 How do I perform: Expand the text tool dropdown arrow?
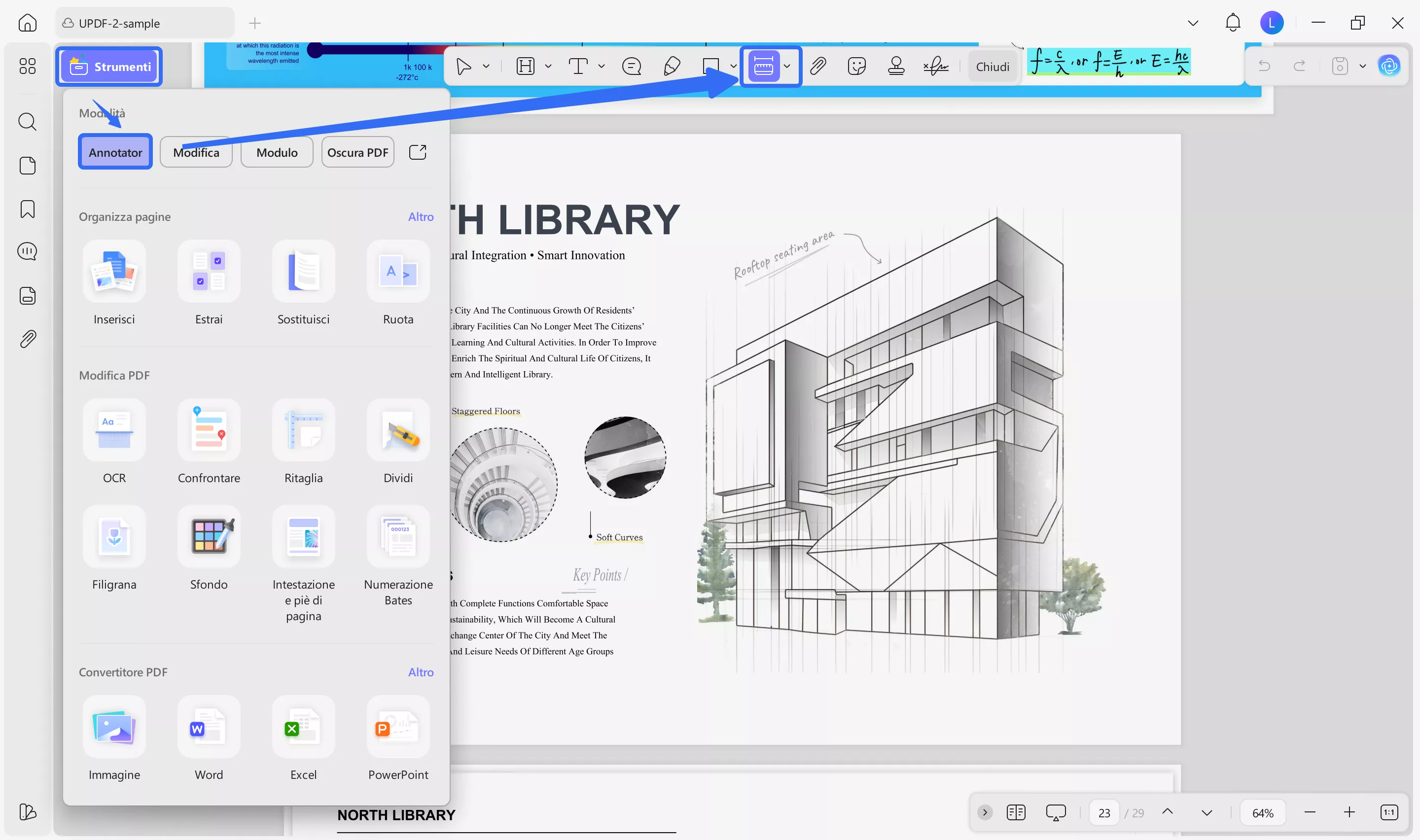(x=602, y=66)
